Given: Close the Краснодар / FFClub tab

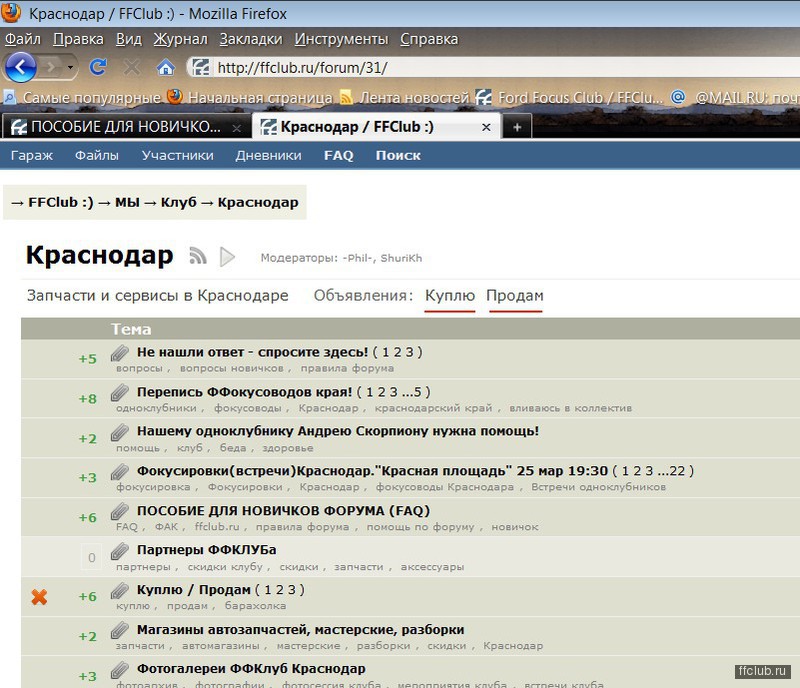Looking at the screenshot, I should pyautogui.click(x=486, y=127).
